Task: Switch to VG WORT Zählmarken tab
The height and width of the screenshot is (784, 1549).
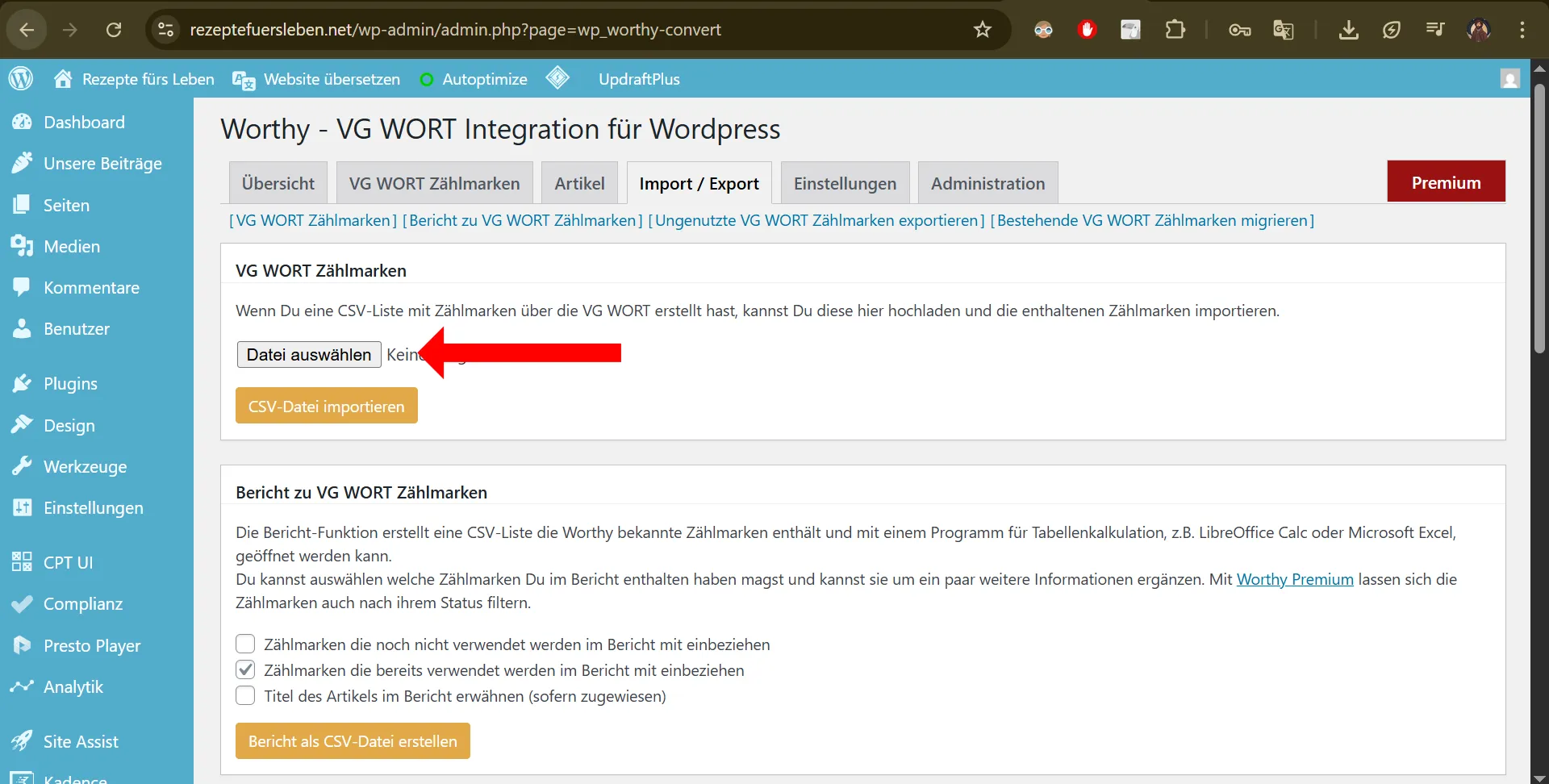Action: (434, 183)
